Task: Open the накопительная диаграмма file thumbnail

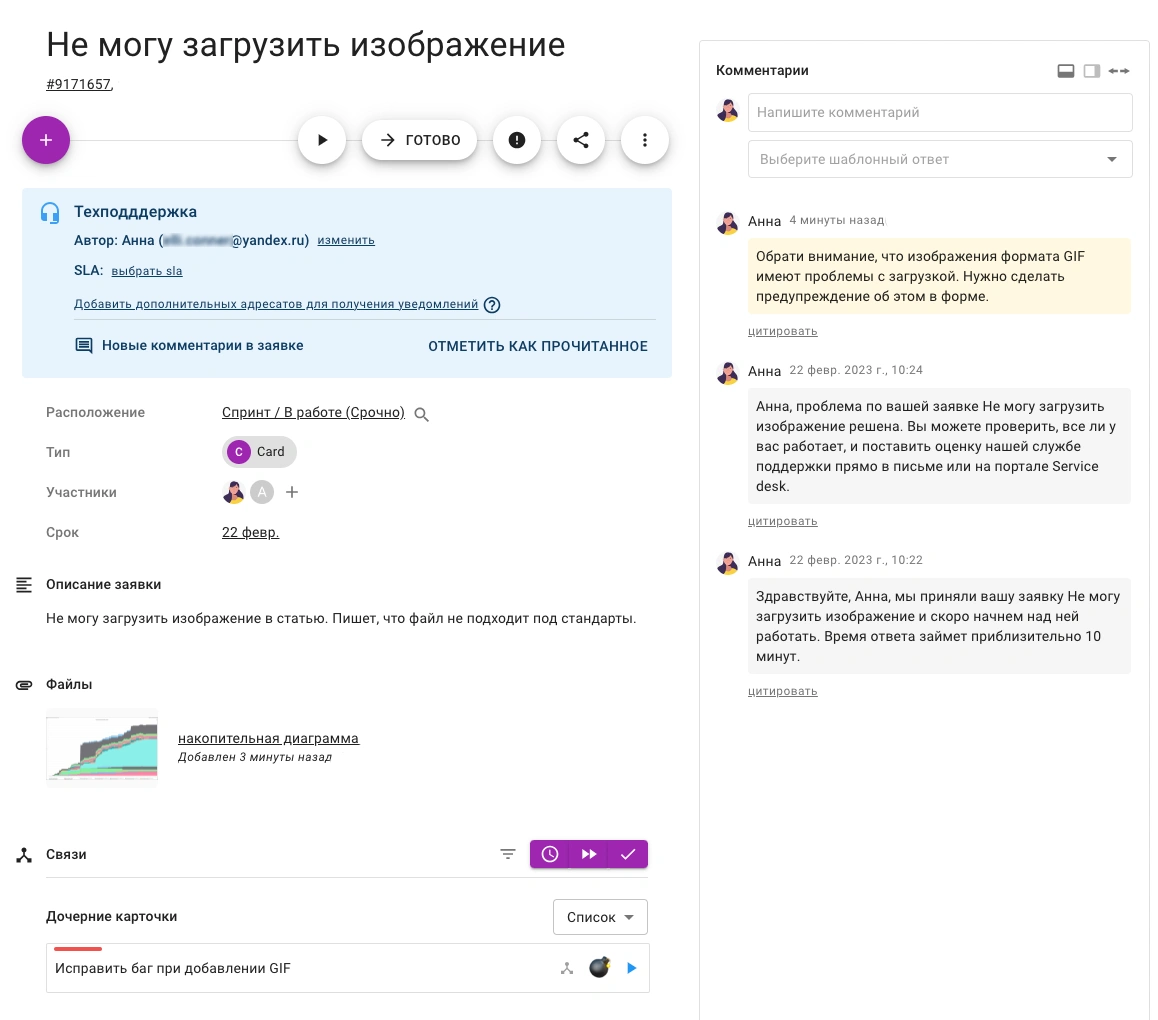Action: (102, 747)
